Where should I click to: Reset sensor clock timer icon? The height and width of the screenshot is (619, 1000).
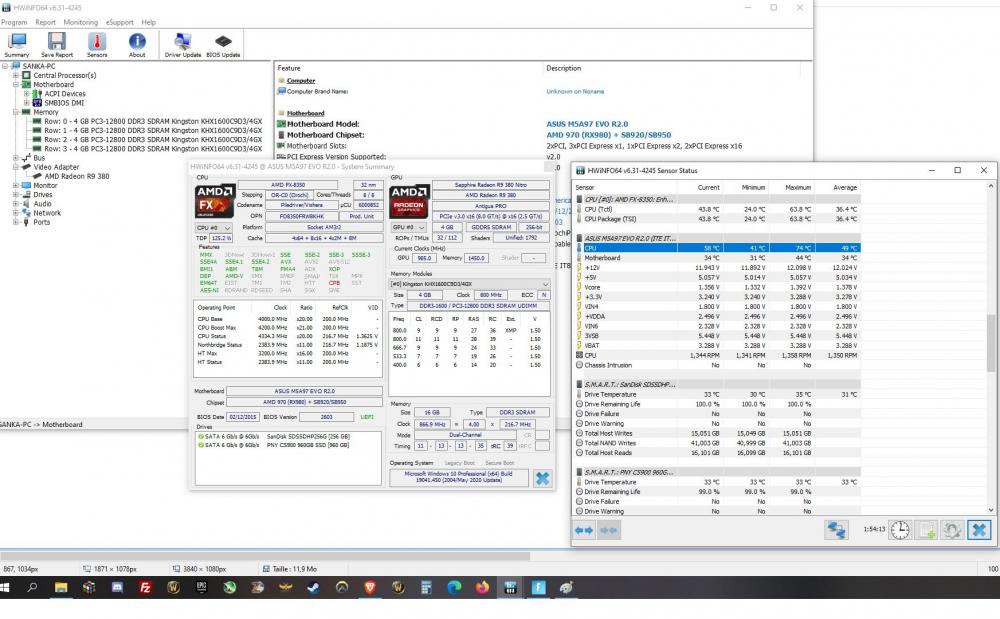[900, 530]
